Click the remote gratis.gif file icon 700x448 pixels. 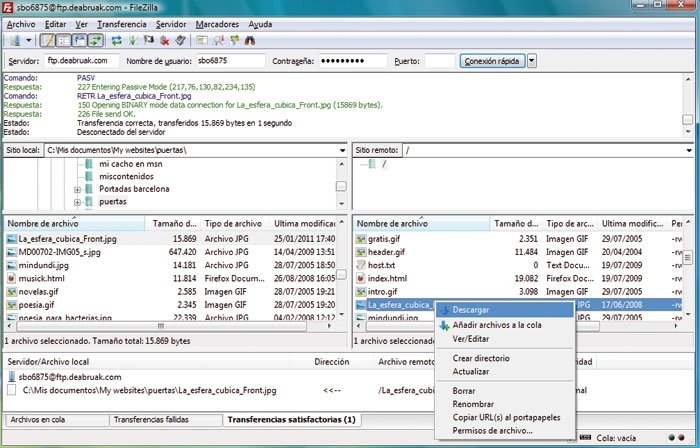(x=361, y=239)
